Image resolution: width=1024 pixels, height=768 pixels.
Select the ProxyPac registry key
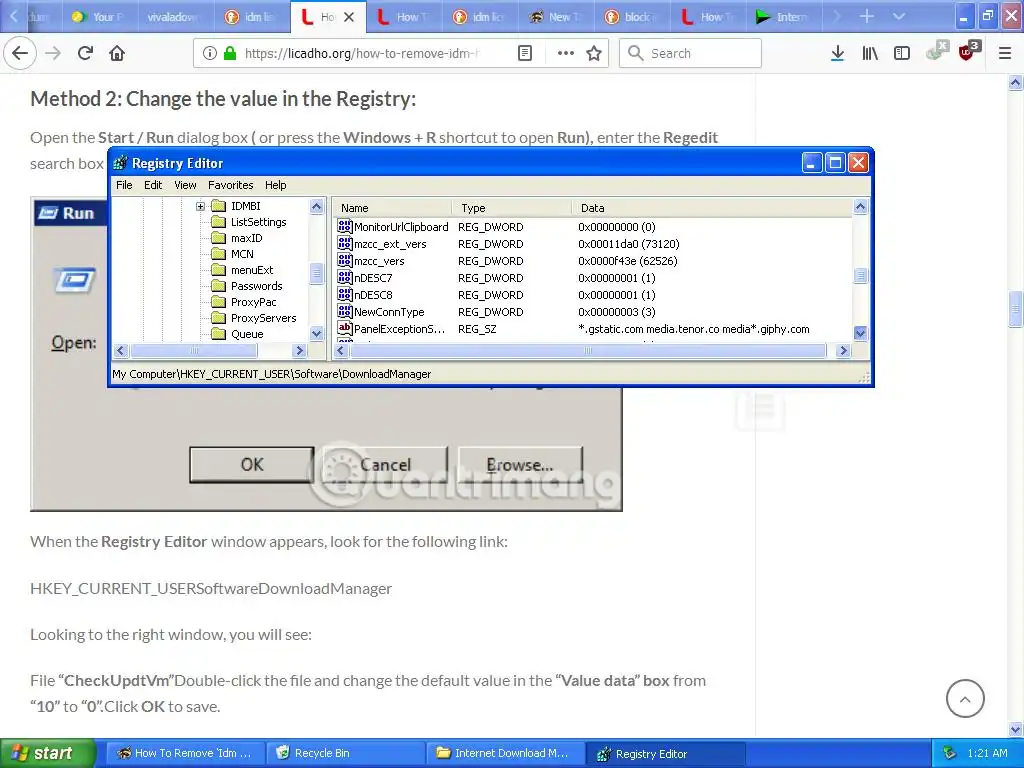tap(253, 302)
